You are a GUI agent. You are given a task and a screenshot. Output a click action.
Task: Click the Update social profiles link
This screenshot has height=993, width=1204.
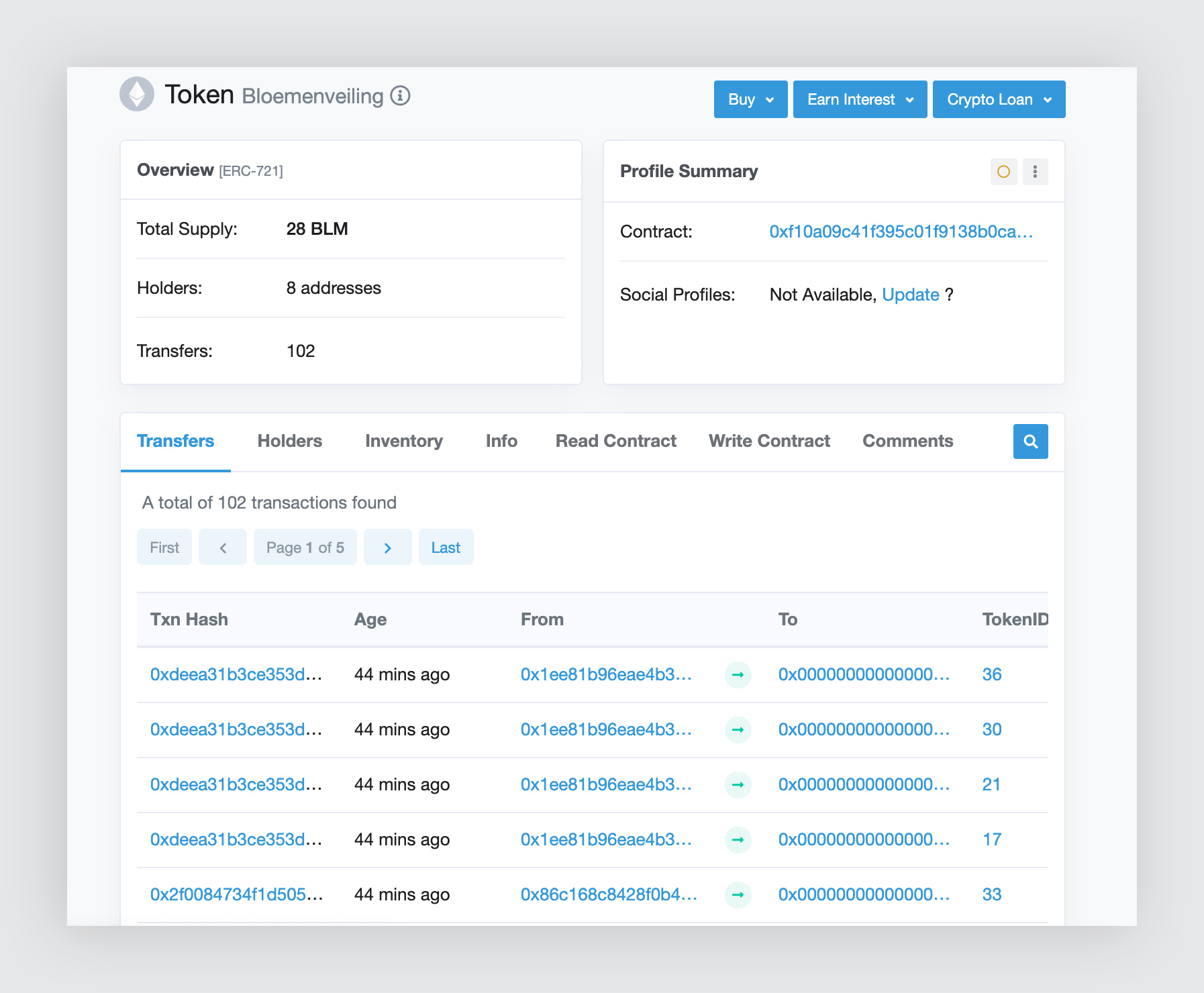pos(910,295)
